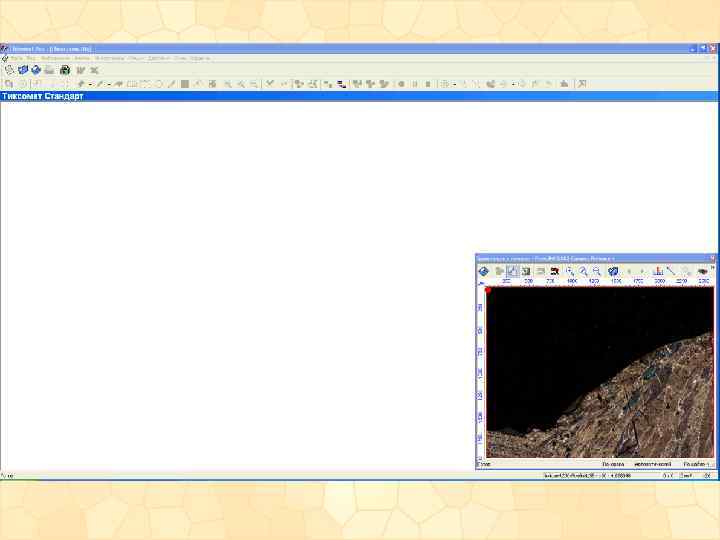This screenshot has width=720, height=540.
Task: Open the histogram icon in raster toolbar
Action: click(658, 271)
